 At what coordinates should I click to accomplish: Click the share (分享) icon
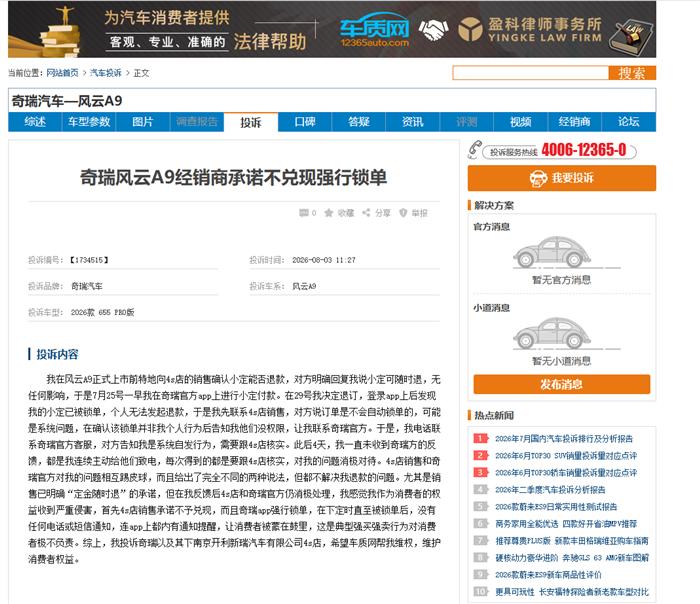coord(366,213)
